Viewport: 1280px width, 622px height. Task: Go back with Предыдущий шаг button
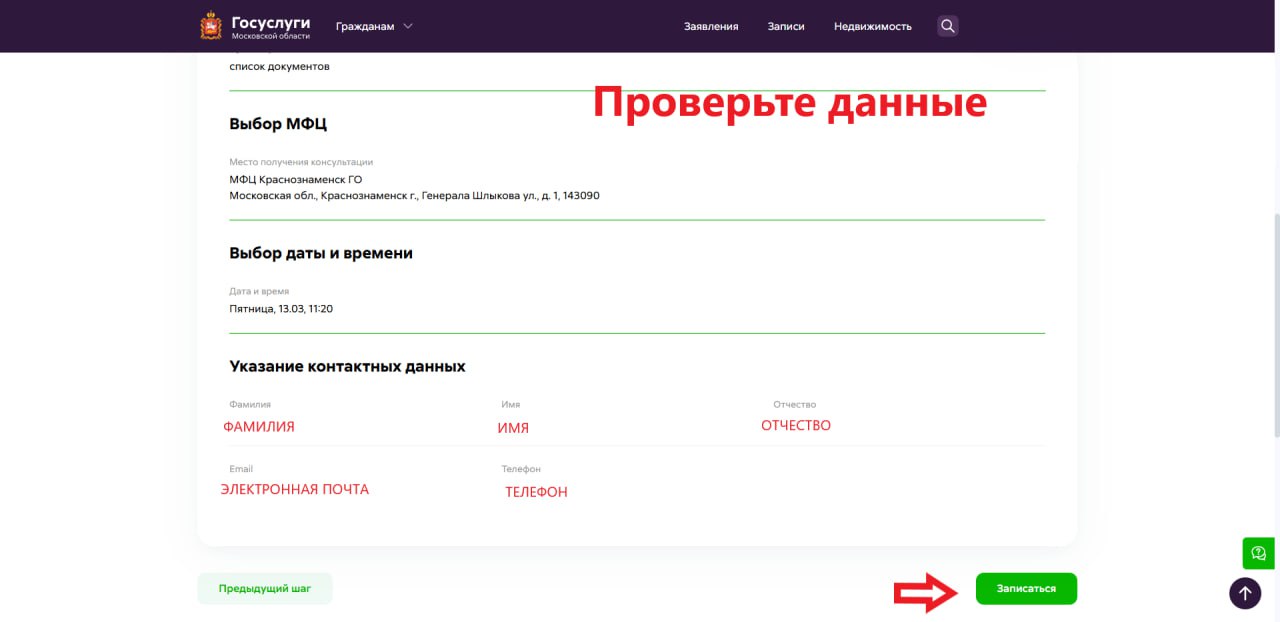pyautogui.click(x=265, y=589)
